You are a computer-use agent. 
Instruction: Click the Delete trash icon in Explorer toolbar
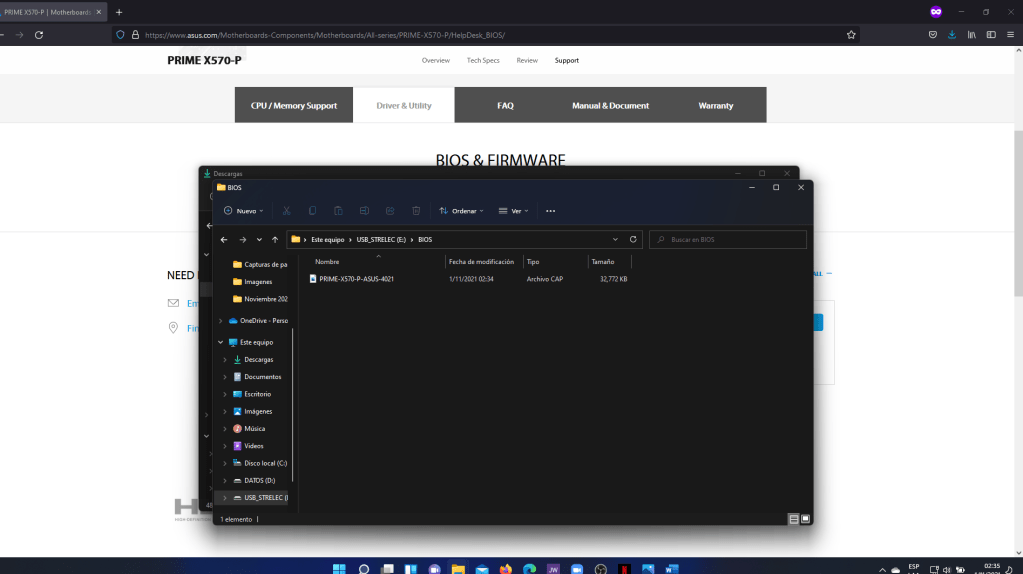click(416, 211)
